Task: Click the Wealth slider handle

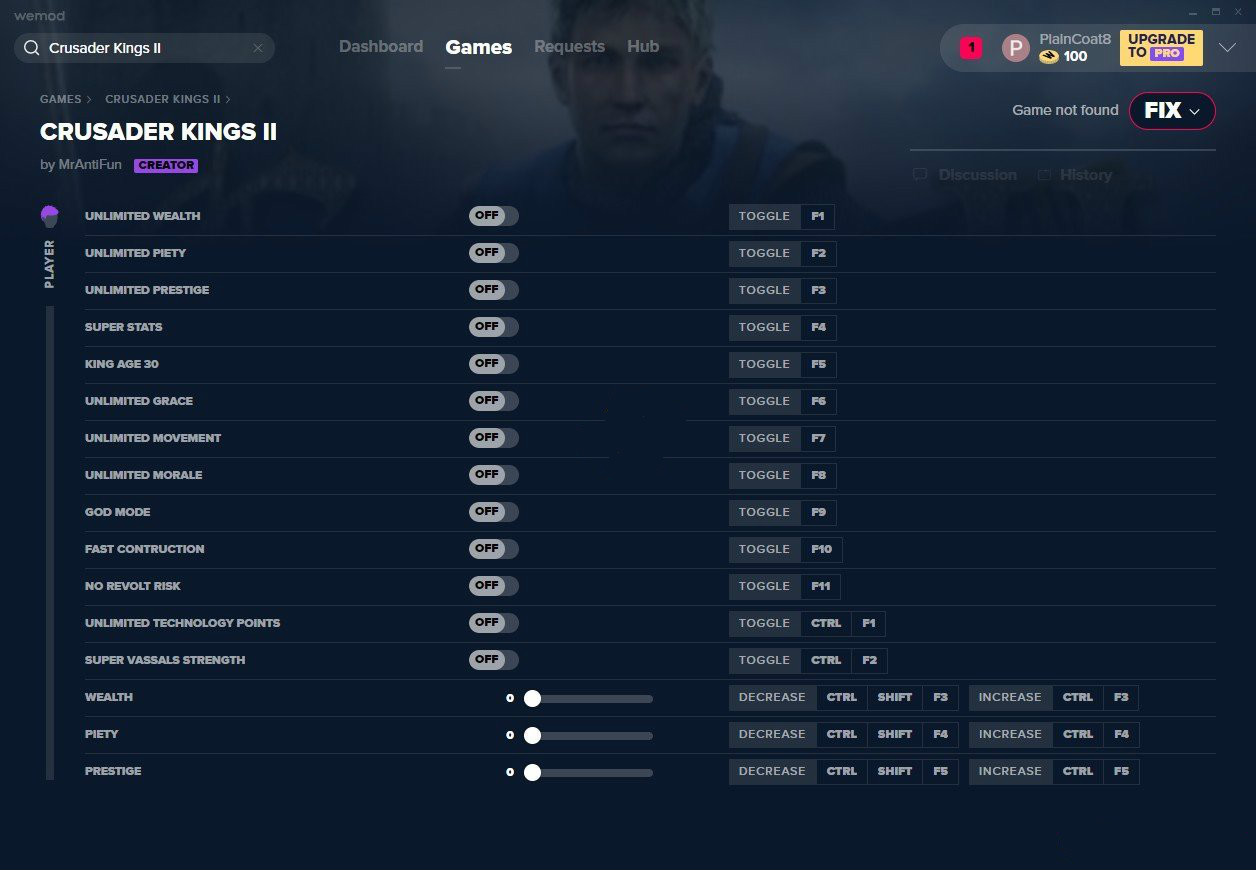Action: coord(532,698)
